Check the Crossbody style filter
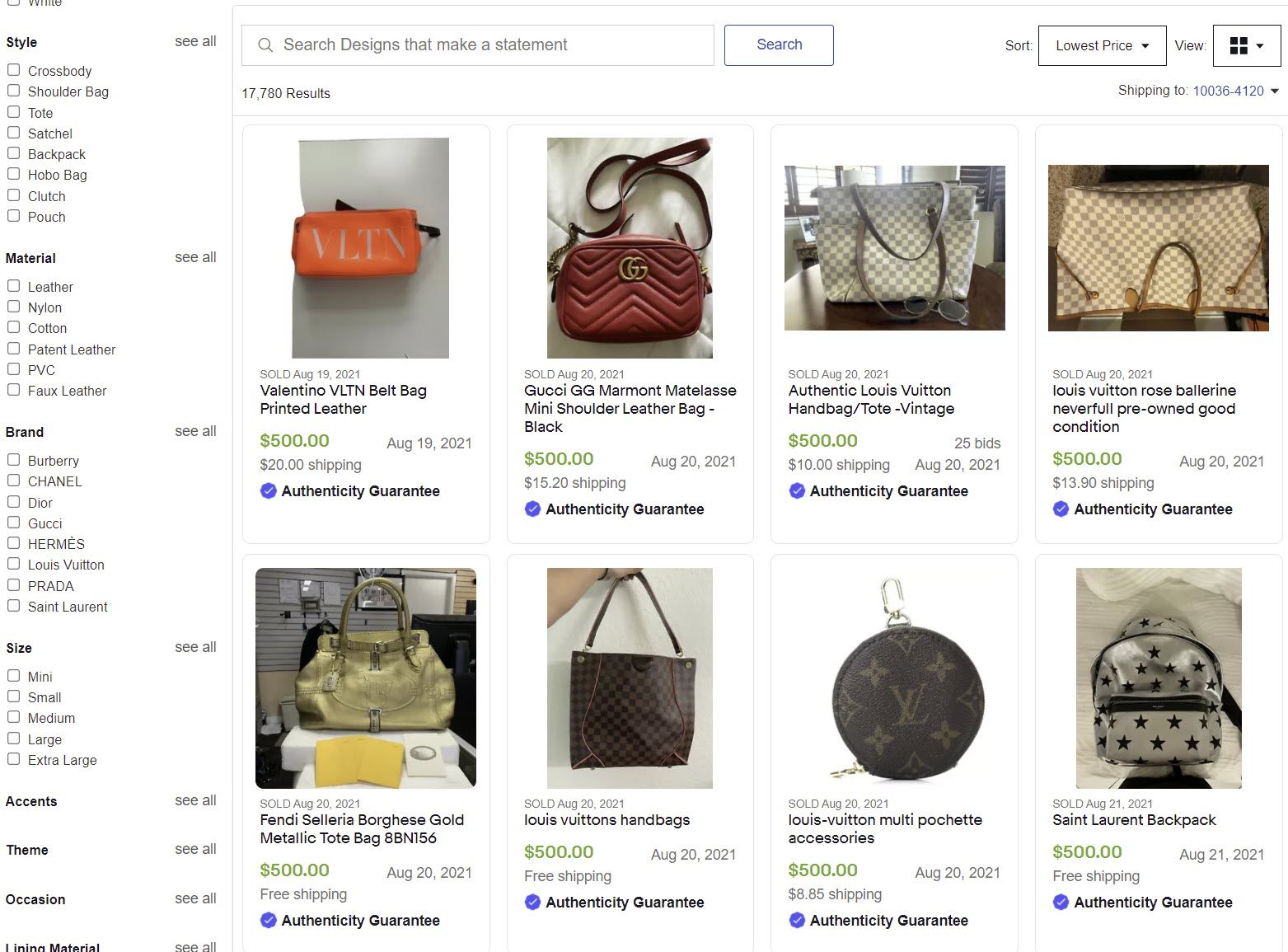Screen dimensions: 1288x952 pos(13,70)
